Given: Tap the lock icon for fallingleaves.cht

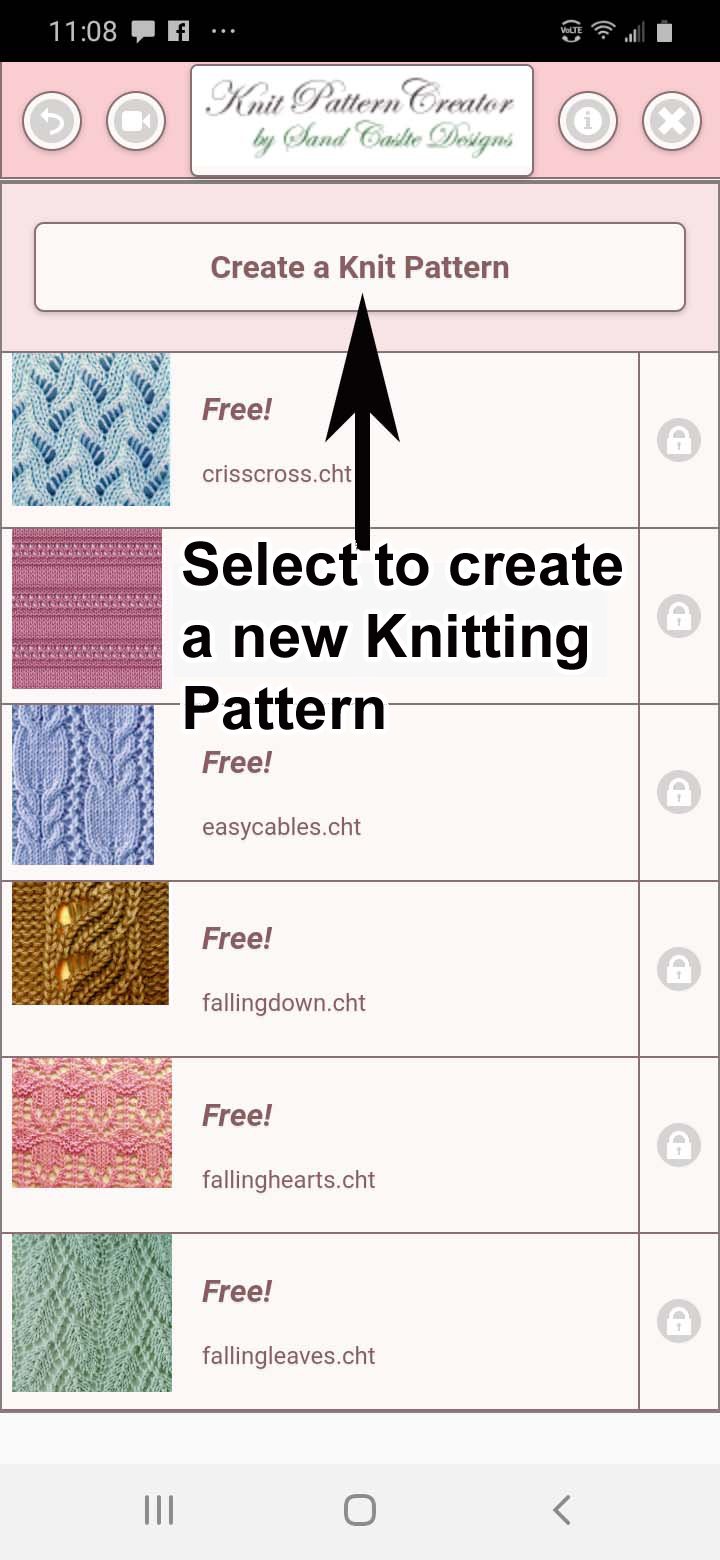Looking at the screenshot, I should click(x=678, y=1321).
